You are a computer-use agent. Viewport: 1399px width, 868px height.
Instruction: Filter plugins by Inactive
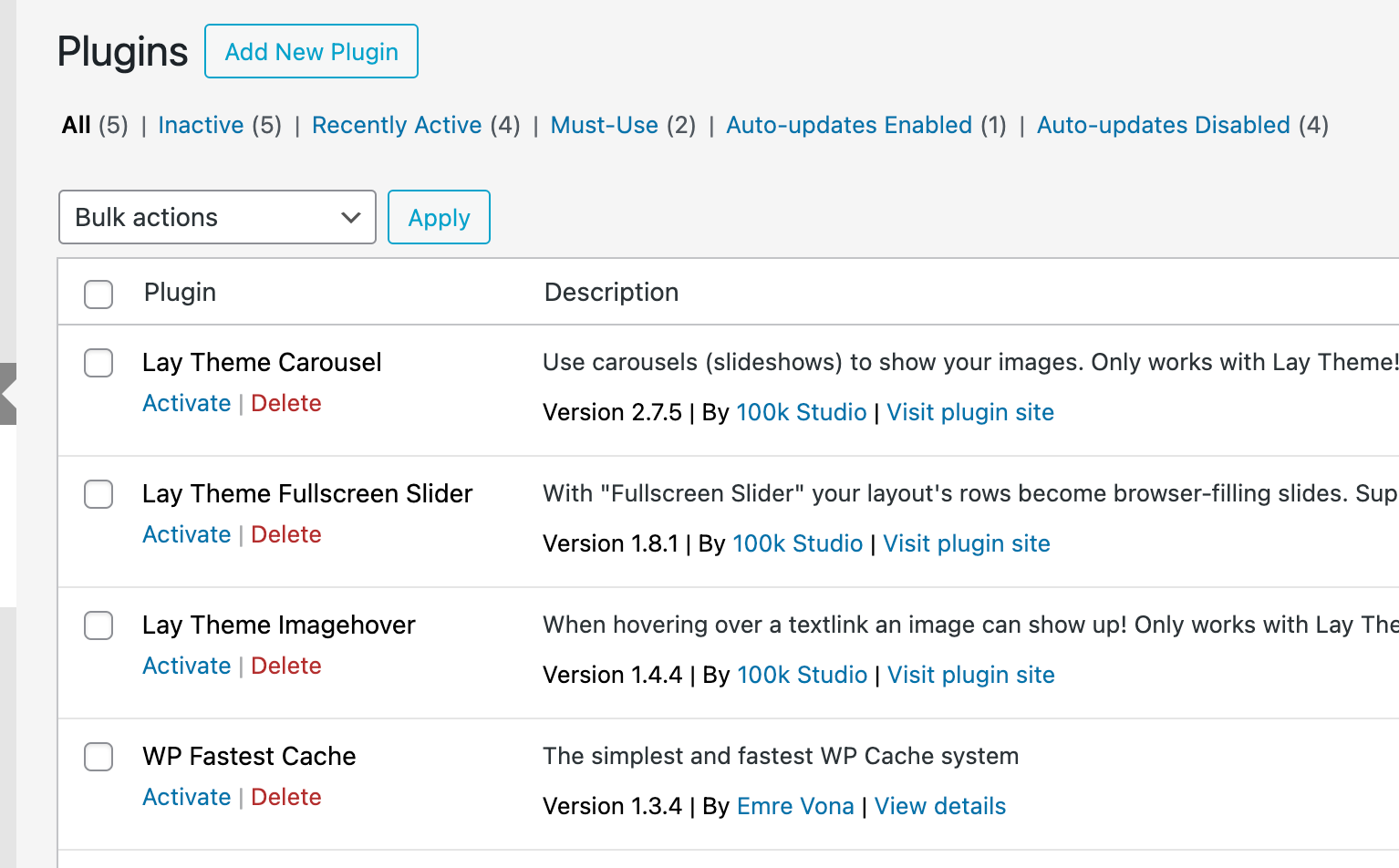[200, 125]
